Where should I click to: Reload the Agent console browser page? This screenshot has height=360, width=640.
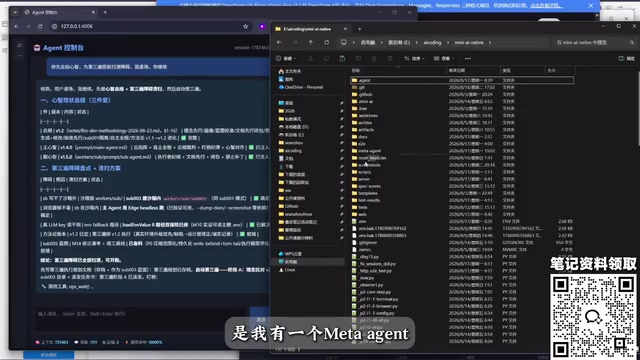[40, 26]
